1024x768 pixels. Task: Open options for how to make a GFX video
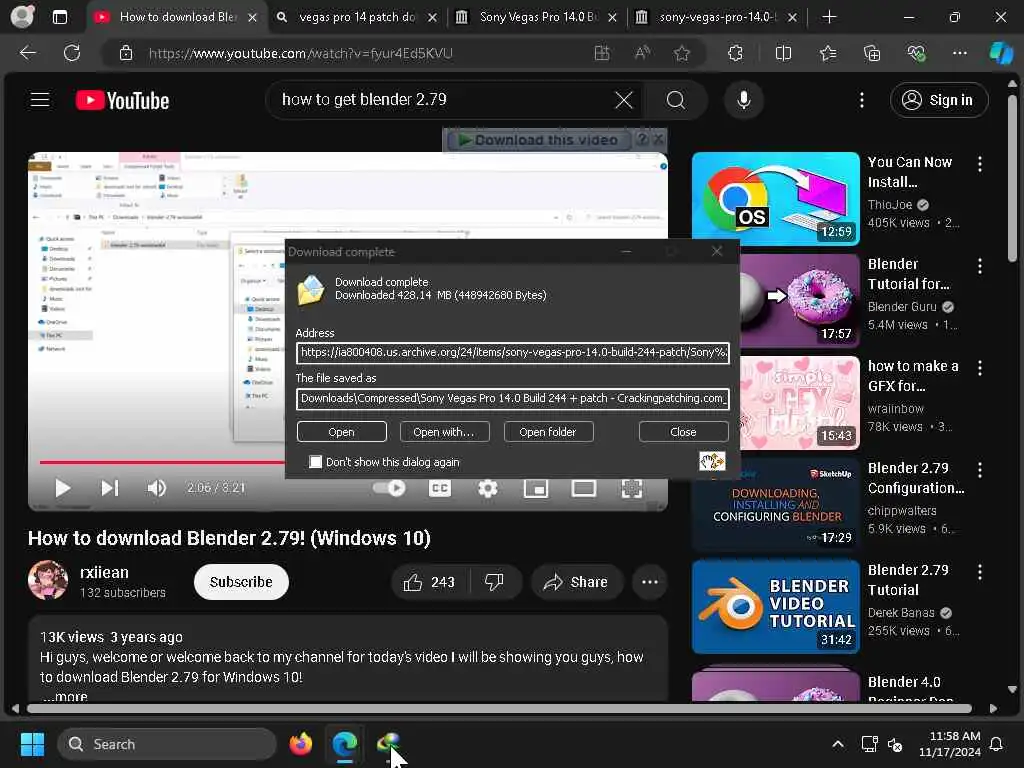click(x=980, y=368)
